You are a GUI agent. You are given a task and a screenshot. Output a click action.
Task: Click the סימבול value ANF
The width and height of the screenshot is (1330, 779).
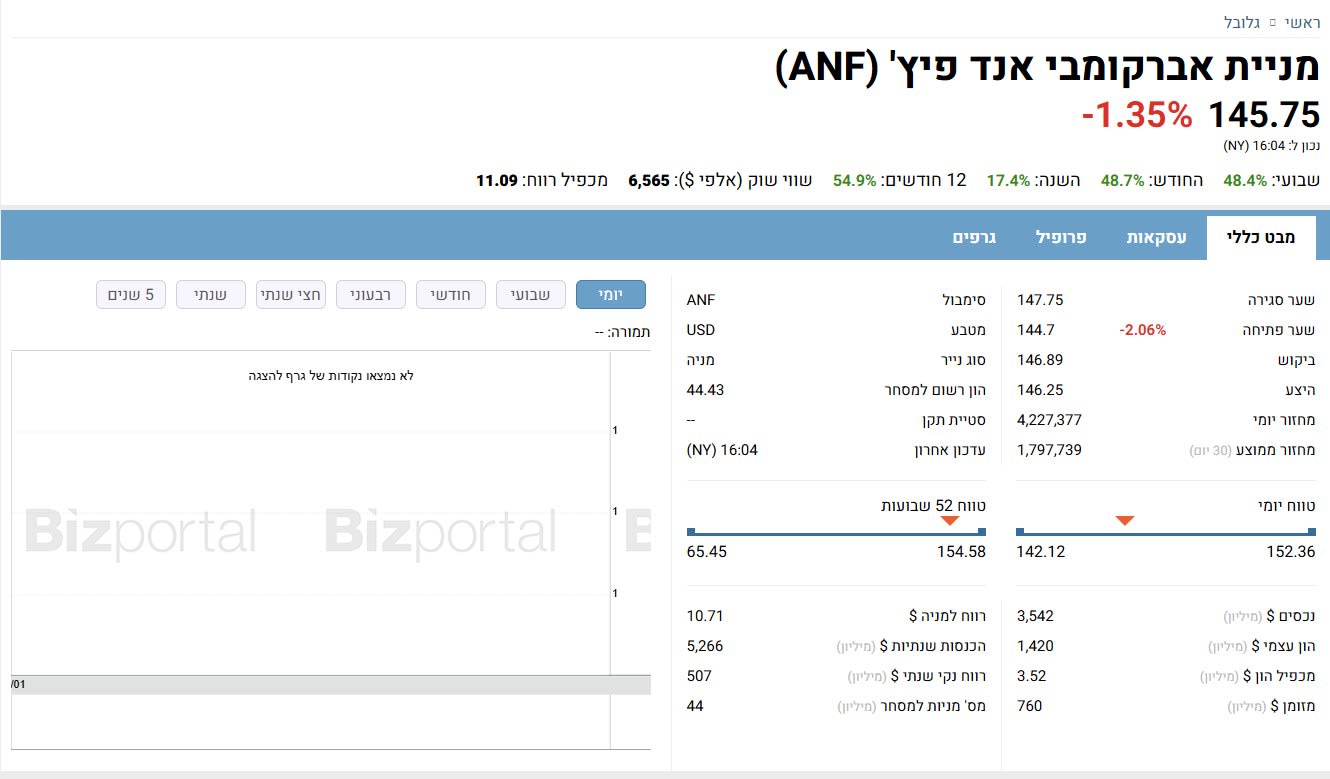tap(701, 300)
